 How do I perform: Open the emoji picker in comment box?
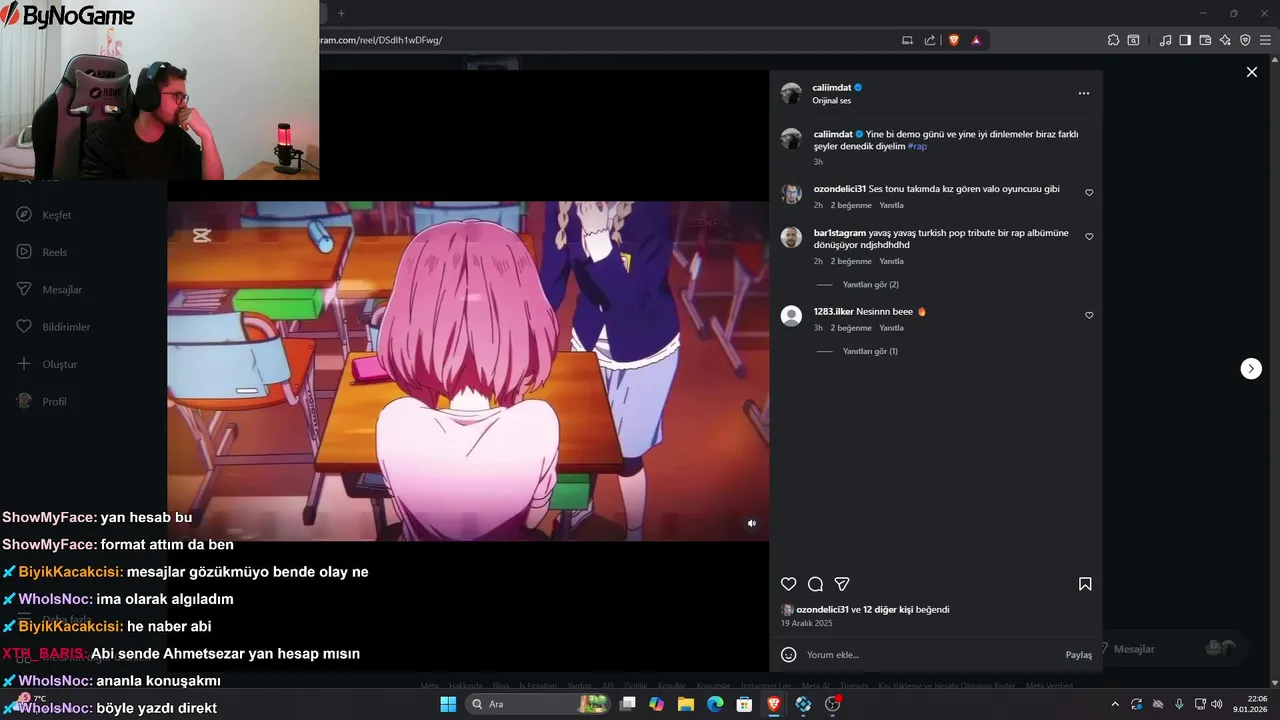point(788,654)
